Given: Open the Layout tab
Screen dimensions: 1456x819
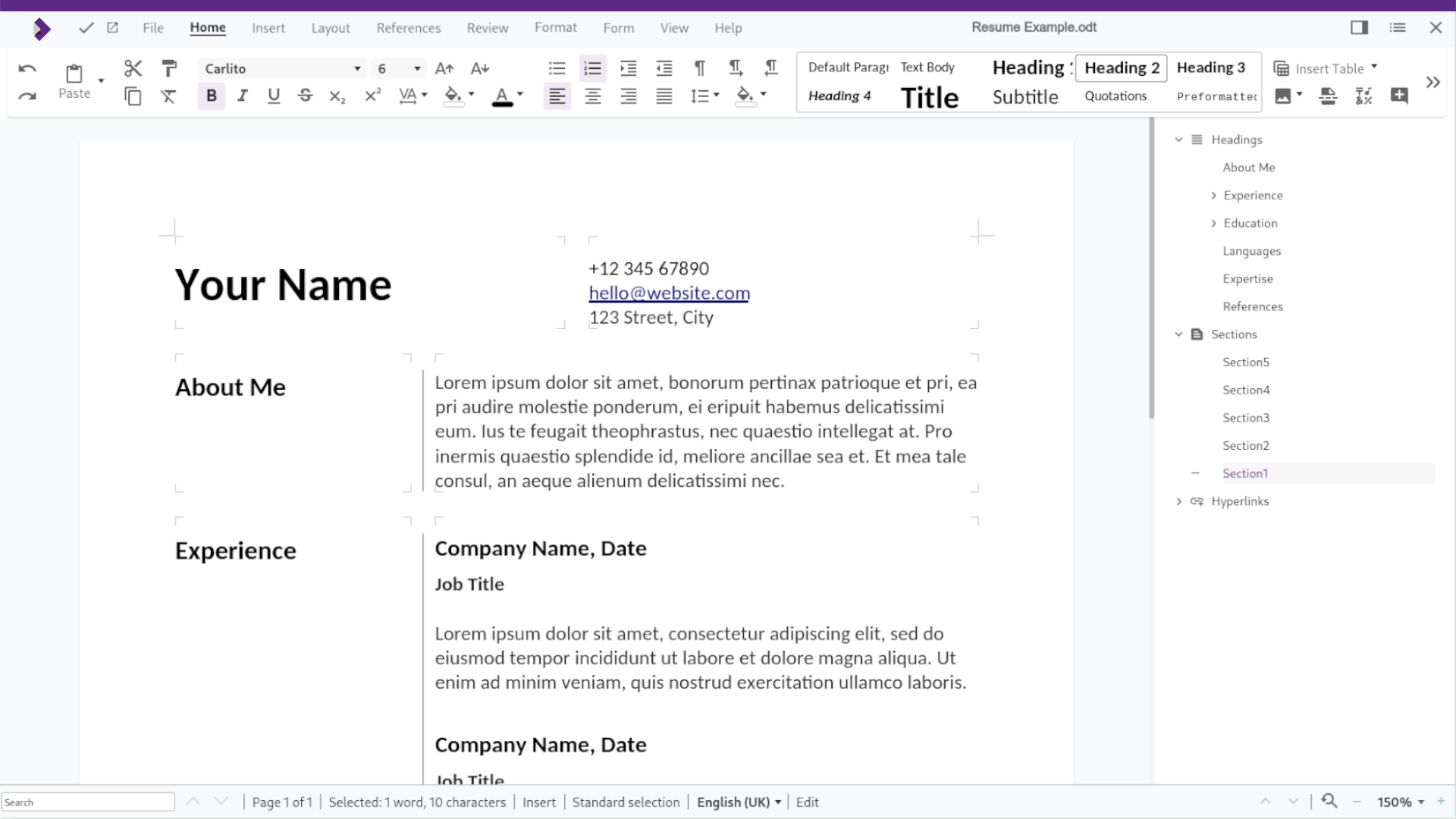Looking at the screenshot, I should click(x=331, y=28).
